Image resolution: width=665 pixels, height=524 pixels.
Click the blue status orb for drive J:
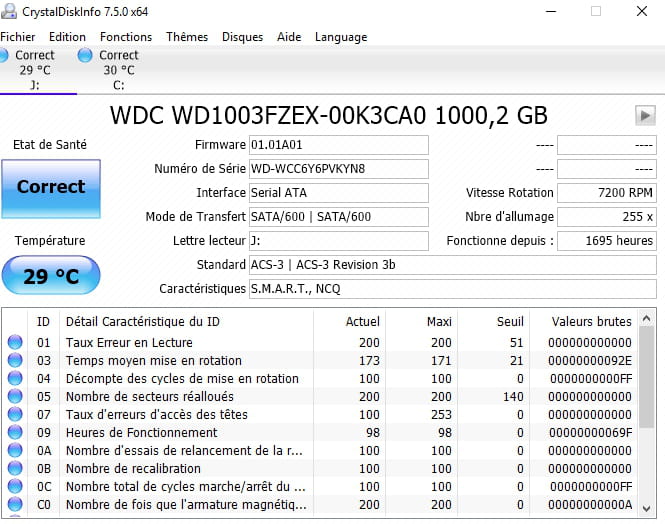pos(7,55)
